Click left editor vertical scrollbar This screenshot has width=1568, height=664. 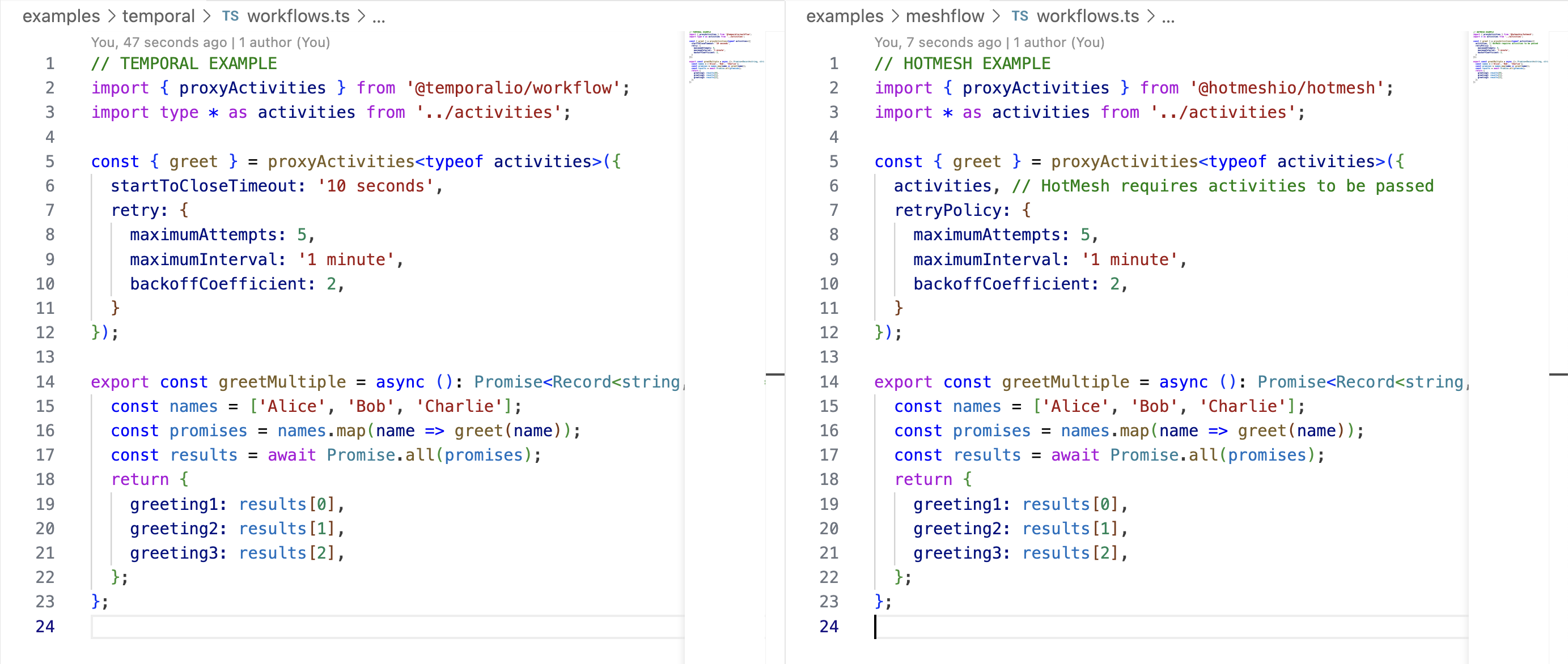coord(775,347)
